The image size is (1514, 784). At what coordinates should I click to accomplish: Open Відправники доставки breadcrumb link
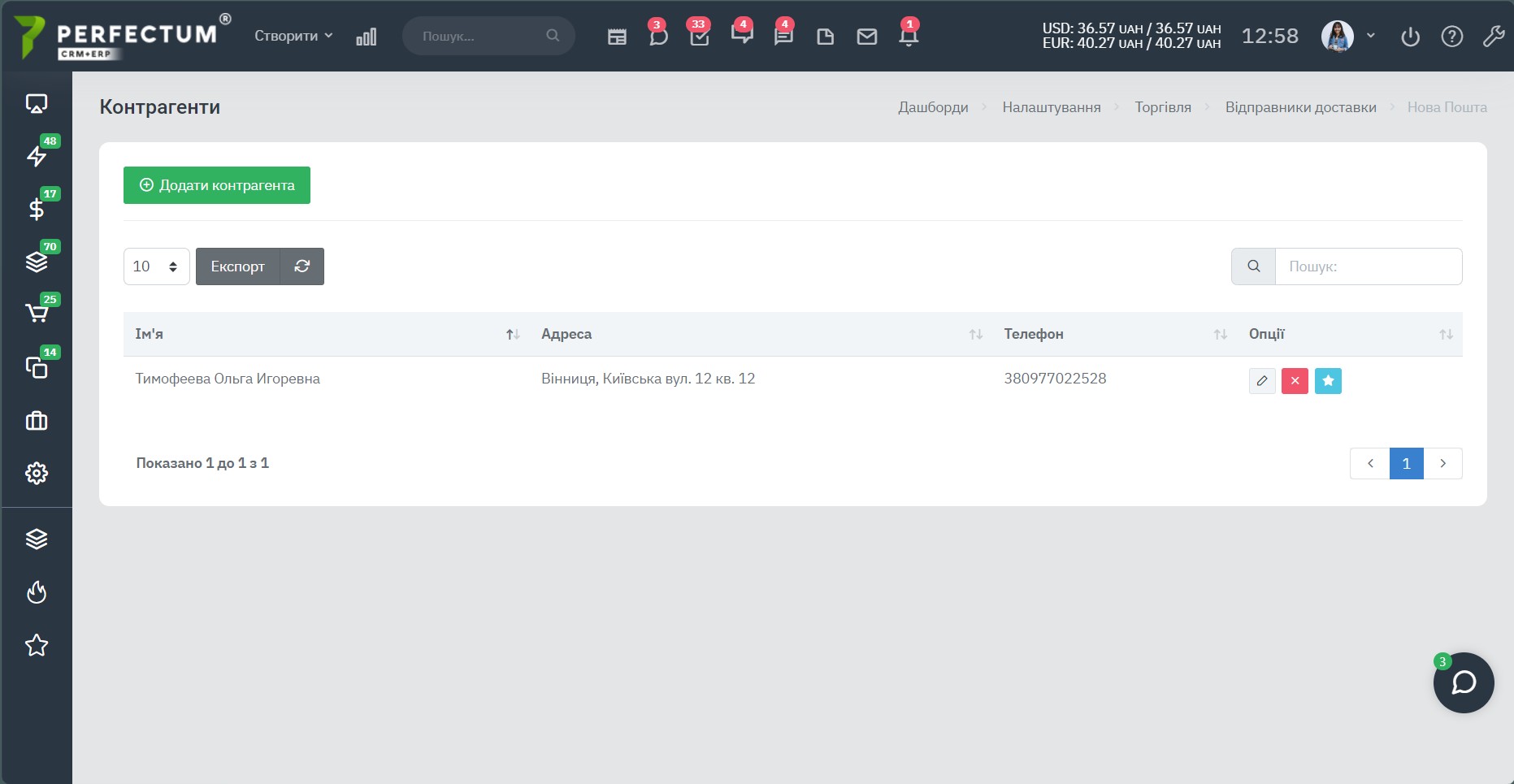click(1301, 107)
